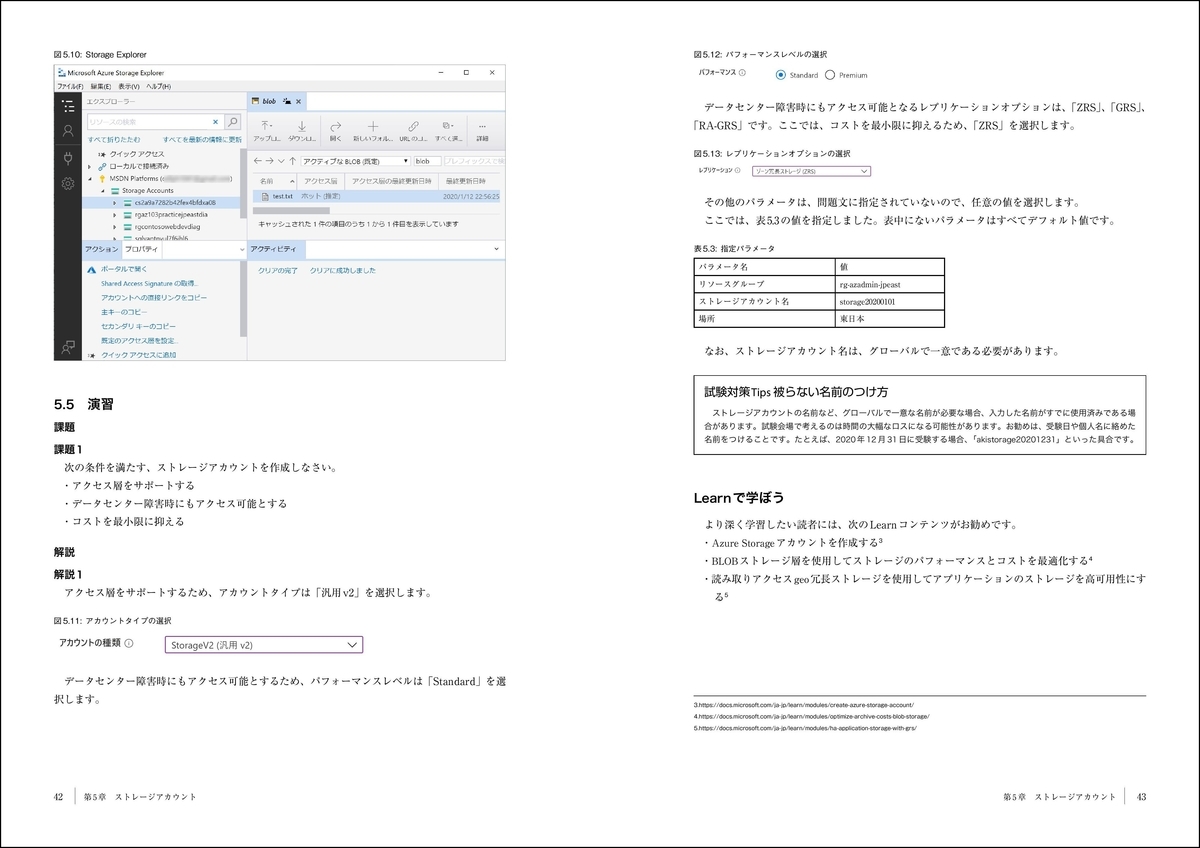Click the Copy URL link icon
This screenshot has width=1200, height=848.
pos(413,127)
